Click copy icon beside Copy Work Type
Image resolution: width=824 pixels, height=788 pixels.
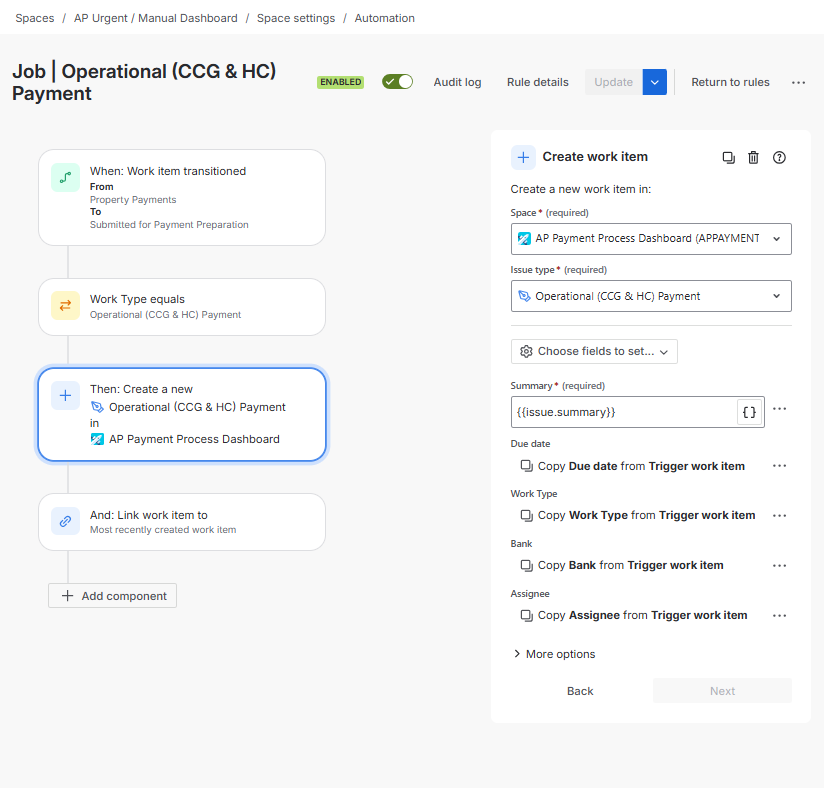click(x=527, y=515)
